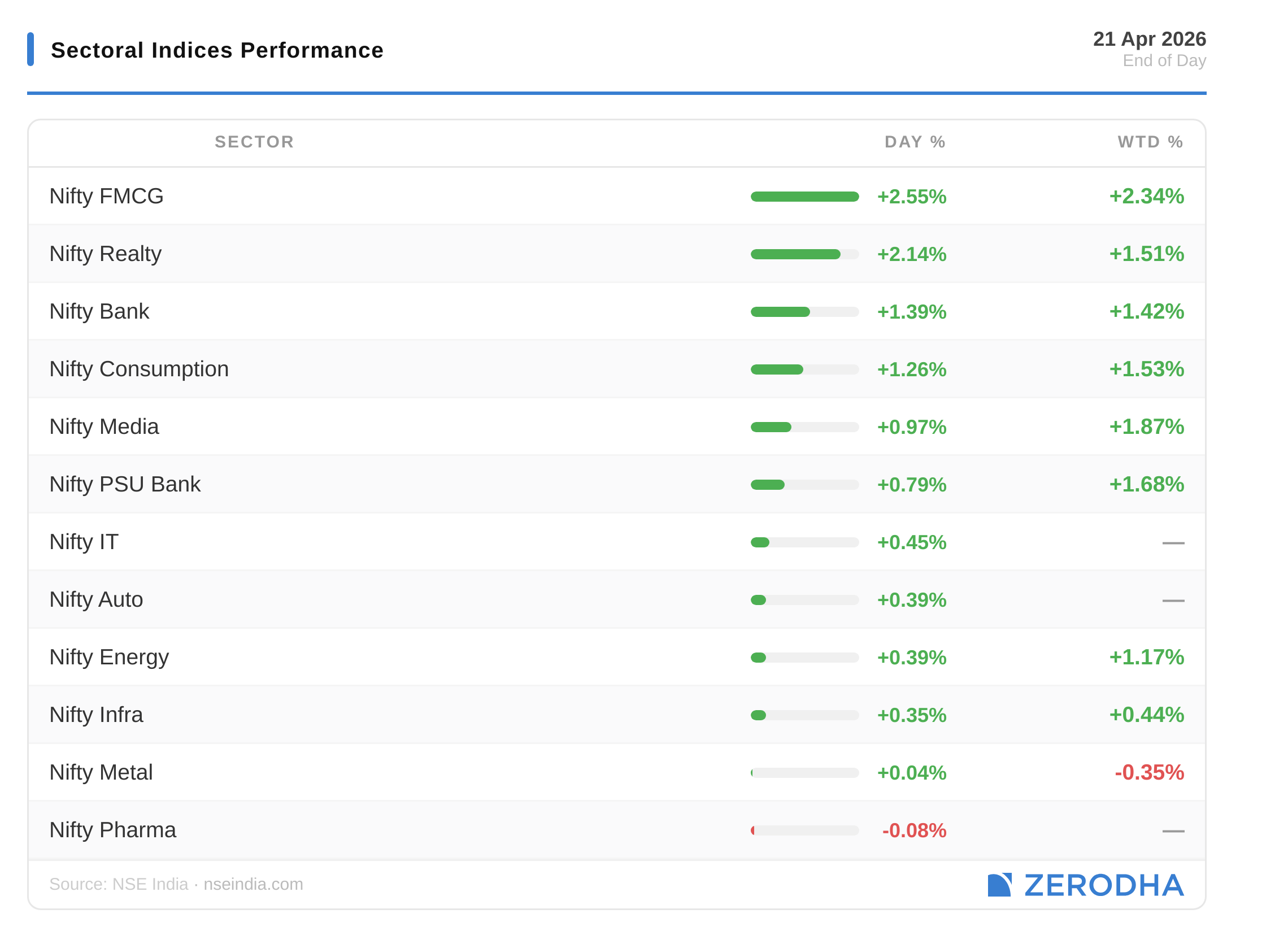Image resolution: width=1288 pixels, height=944 pixels.
Task: Click the ZERODHA brand wordmark
Action: tap(1103, 885)
